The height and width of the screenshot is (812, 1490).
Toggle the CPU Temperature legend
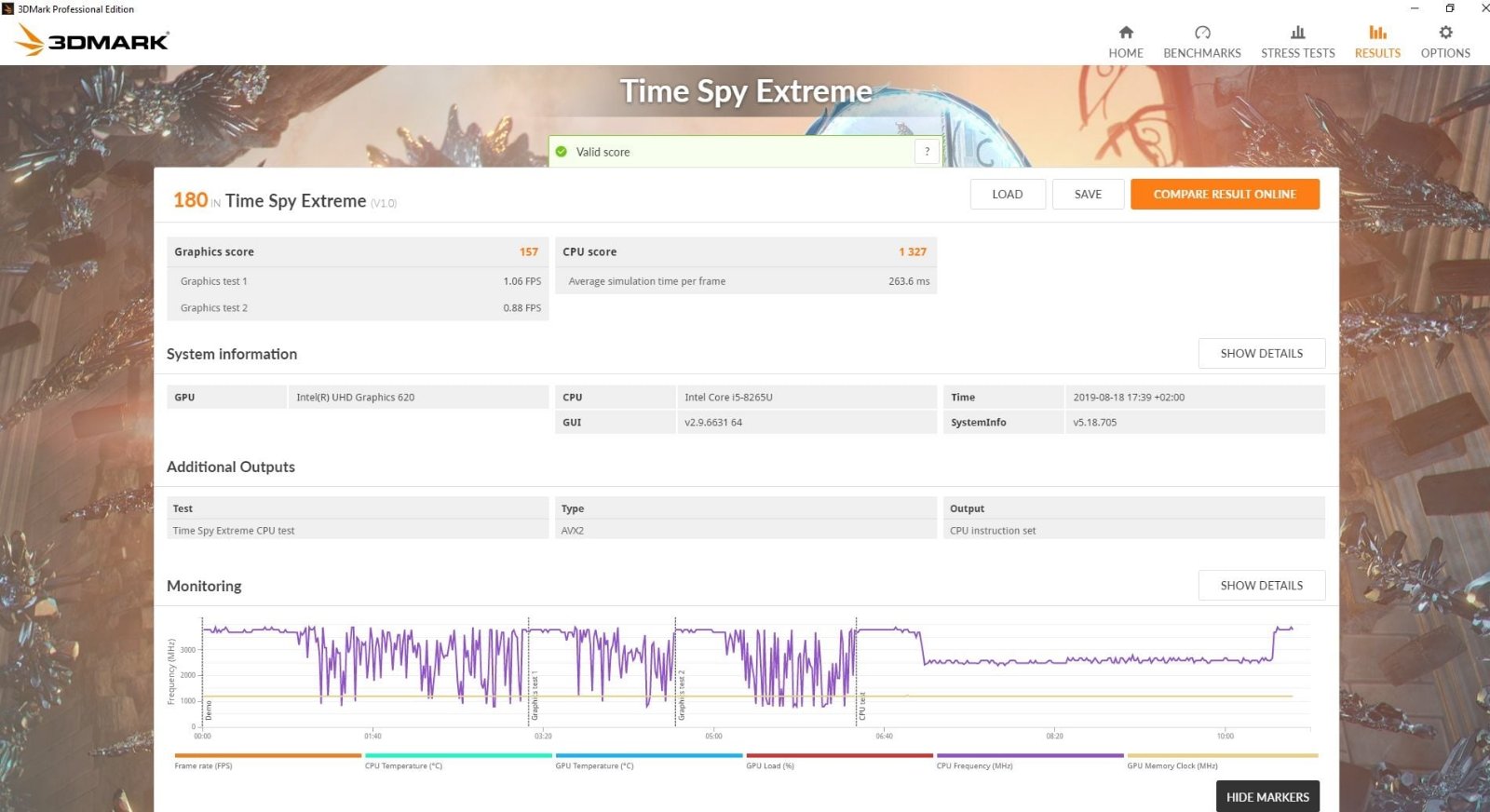click(458, 761)
